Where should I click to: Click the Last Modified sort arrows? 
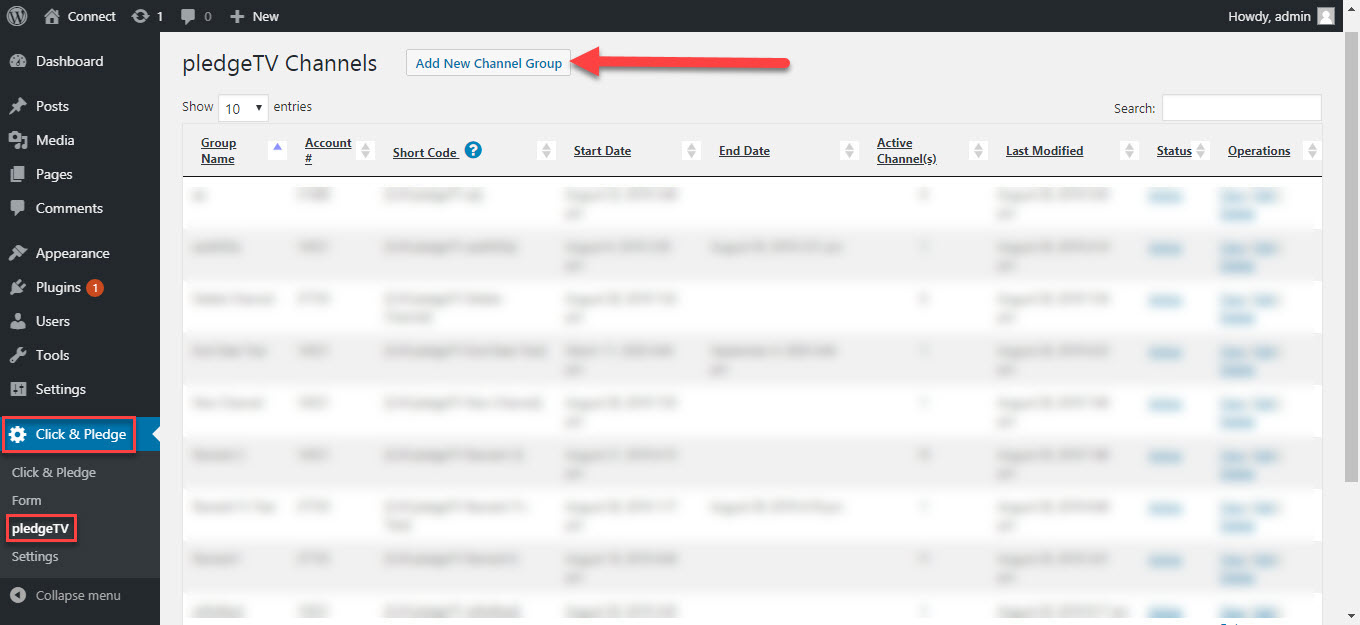(x=1130, y=150)
